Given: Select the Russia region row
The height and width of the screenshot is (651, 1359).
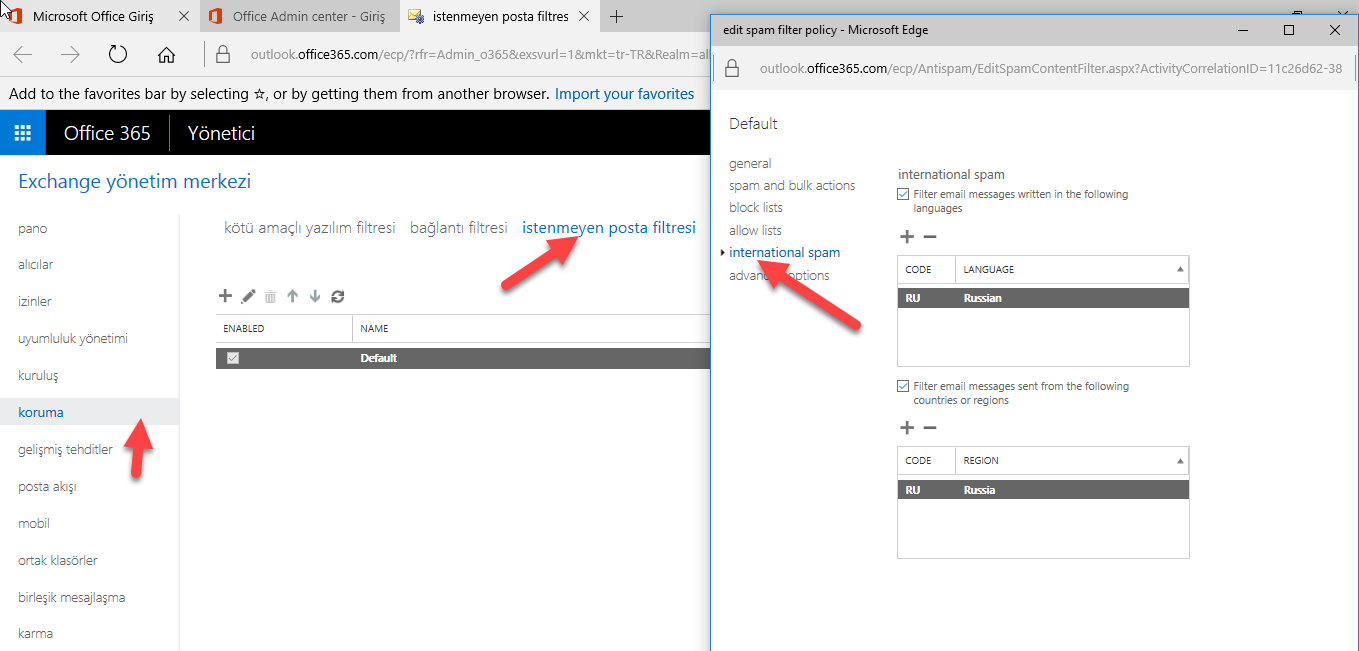Looking at the screenshot, I should click(1043, 490).
